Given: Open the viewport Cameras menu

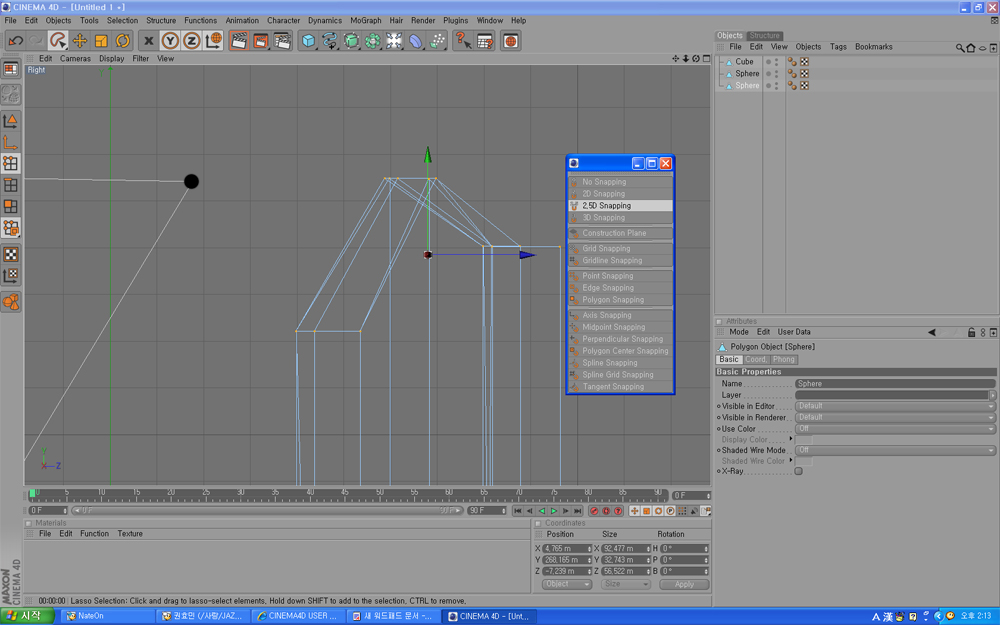Looking at the screenshot, I should tap(75, 59).
